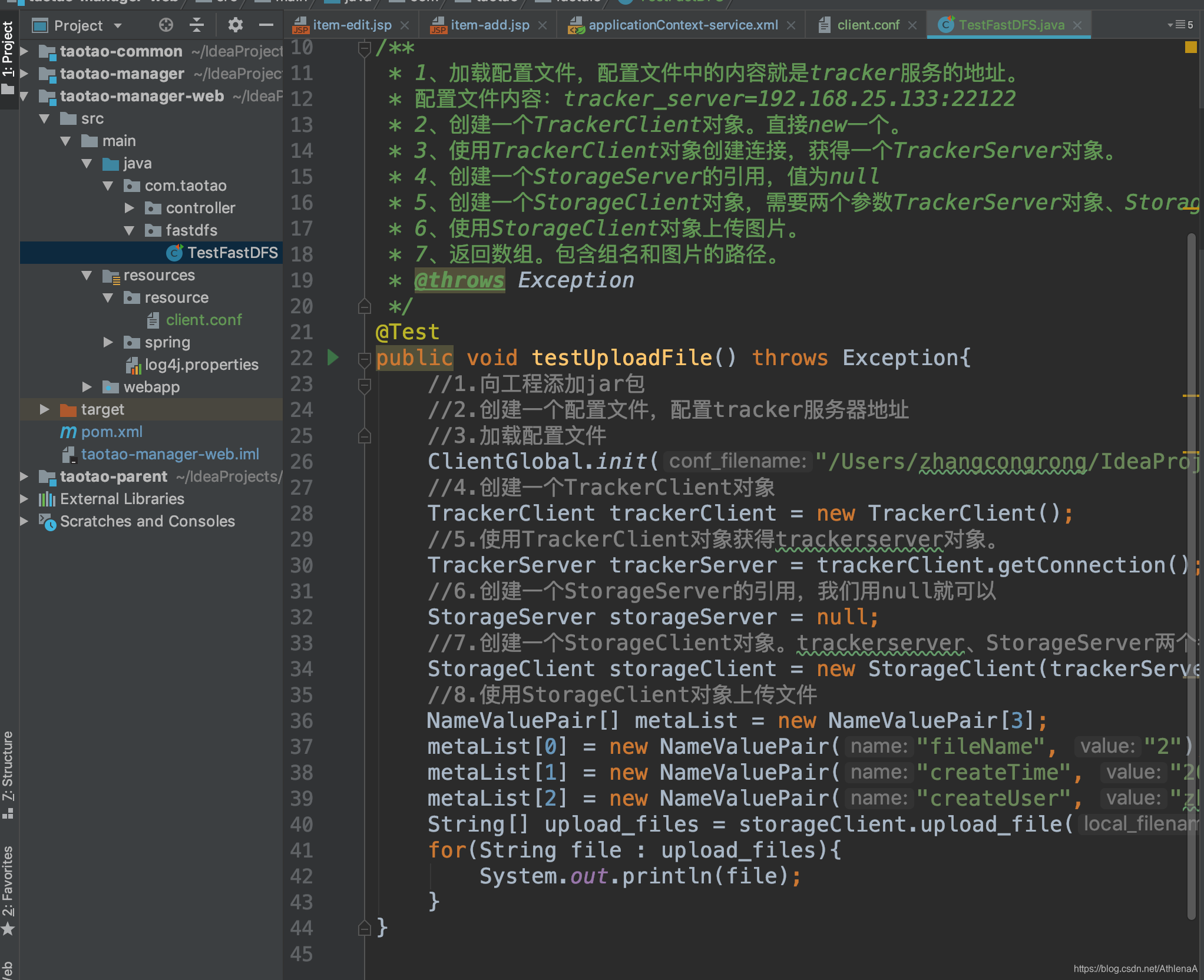
Task: Open Project panel settings gear
Action: pos(235,25)
